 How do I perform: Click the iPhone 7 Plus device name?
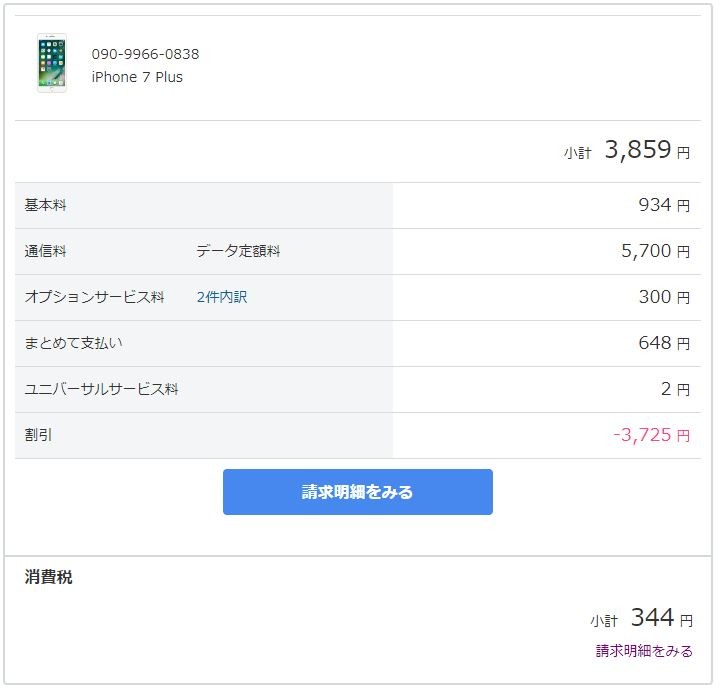(137, 77)
